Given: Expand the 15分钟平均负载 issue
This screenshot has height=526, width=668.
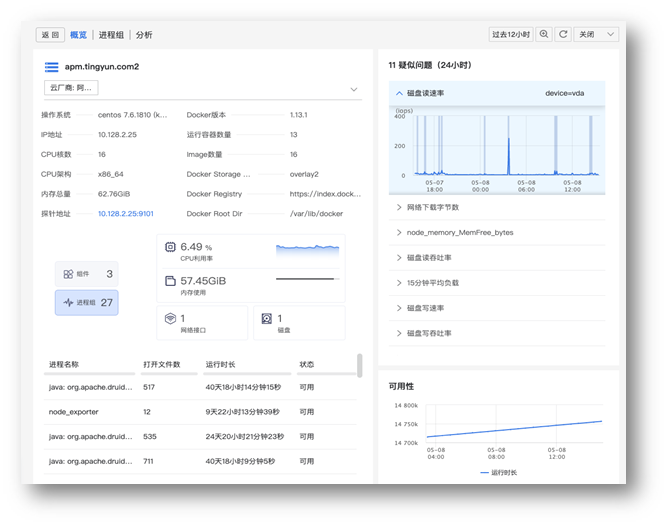Looking at the screenshot, I should [x=497, y=283].
